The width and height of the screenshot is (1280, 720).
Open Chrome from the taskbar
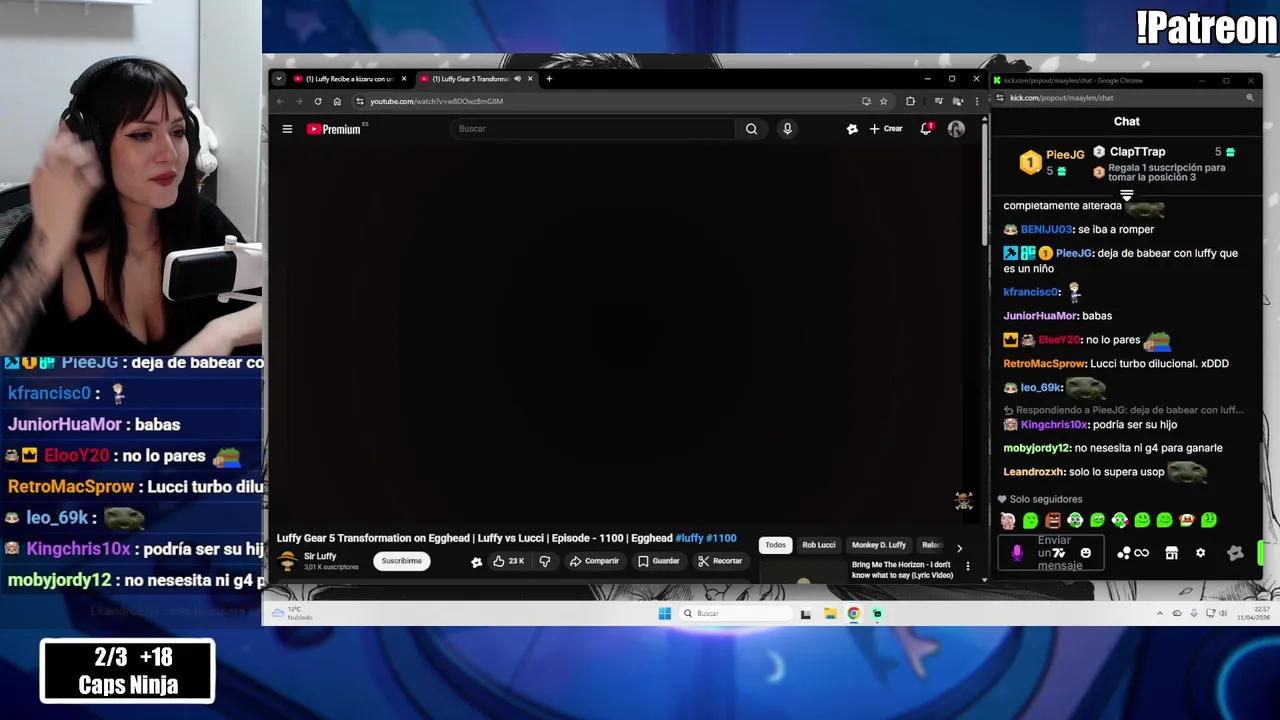pos(853,613)
